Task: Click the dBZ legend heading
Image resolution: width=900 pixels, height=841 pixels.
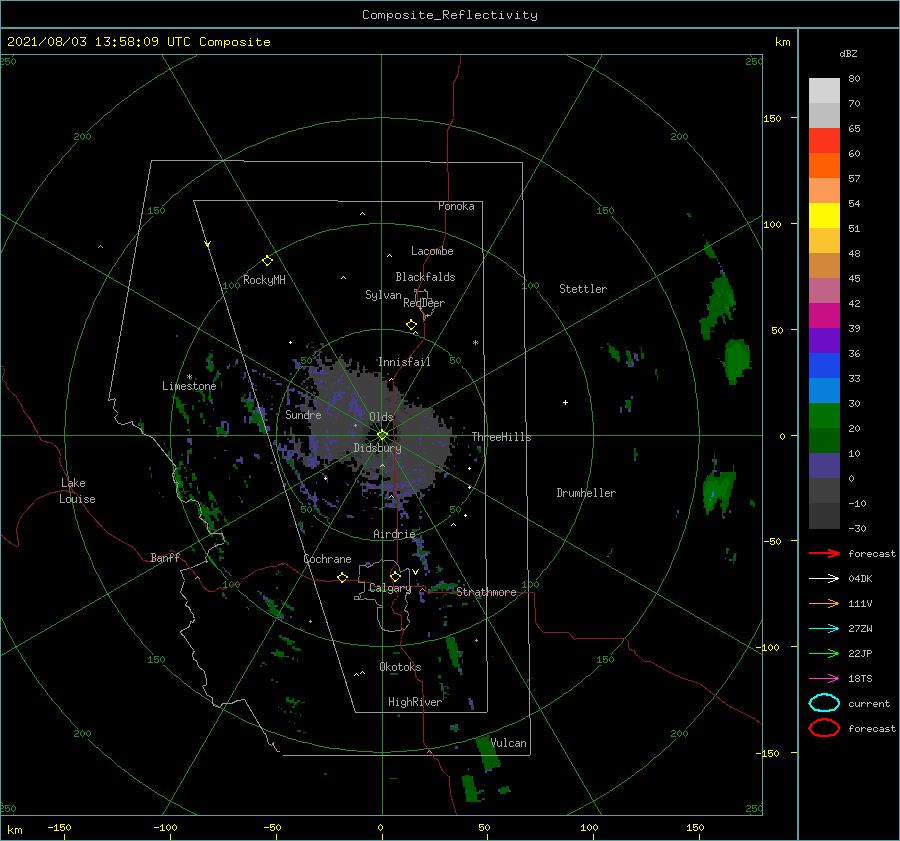Action: (848, 54)
